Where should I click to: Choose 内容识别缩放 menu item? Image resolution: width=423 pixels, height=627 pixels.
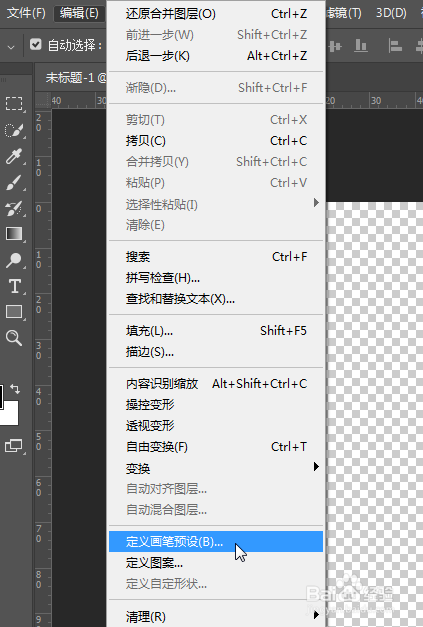pos(216,384)
